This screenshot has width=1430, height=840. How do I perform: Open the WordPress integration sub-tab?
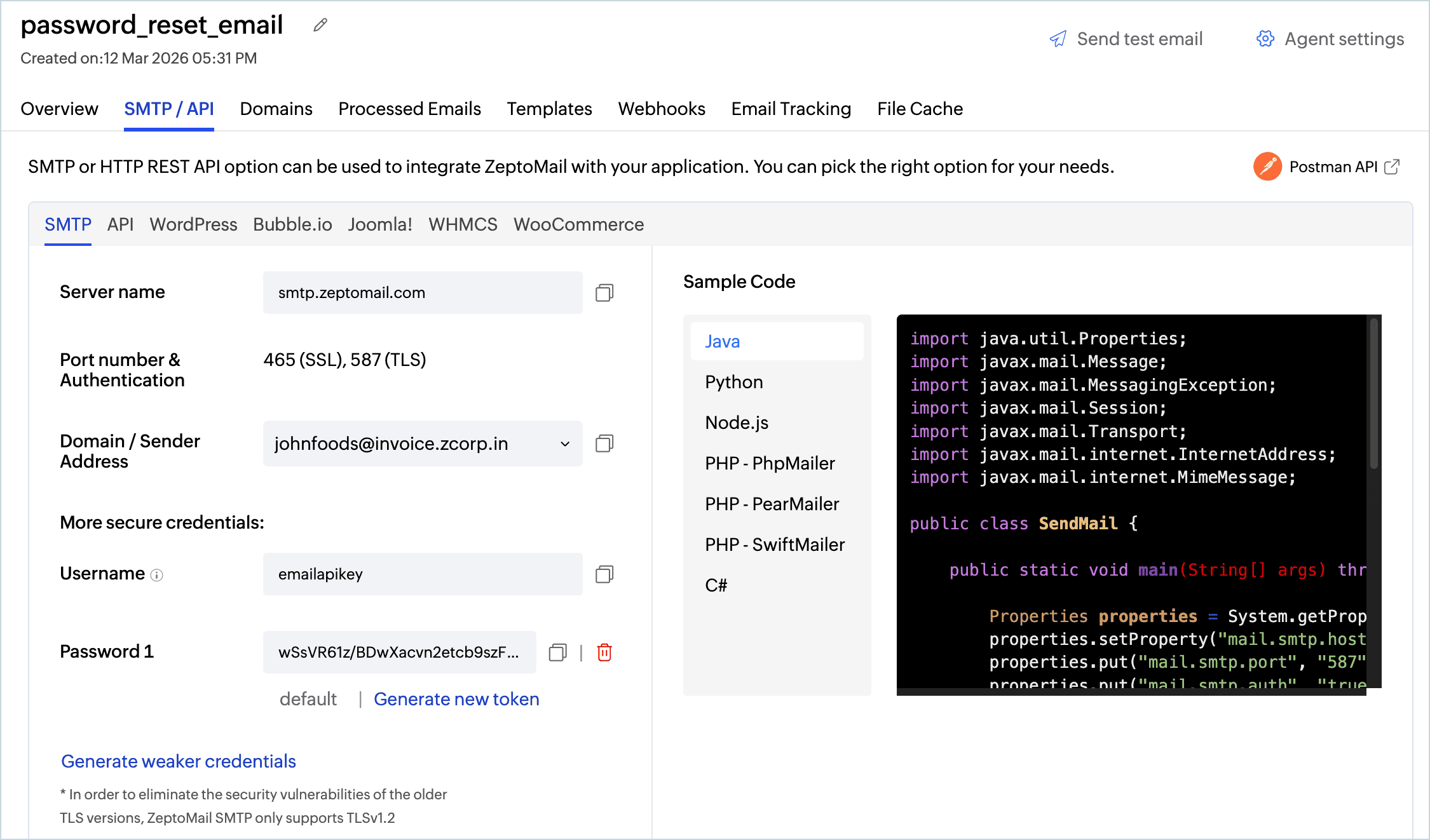(x=193, y=224)
